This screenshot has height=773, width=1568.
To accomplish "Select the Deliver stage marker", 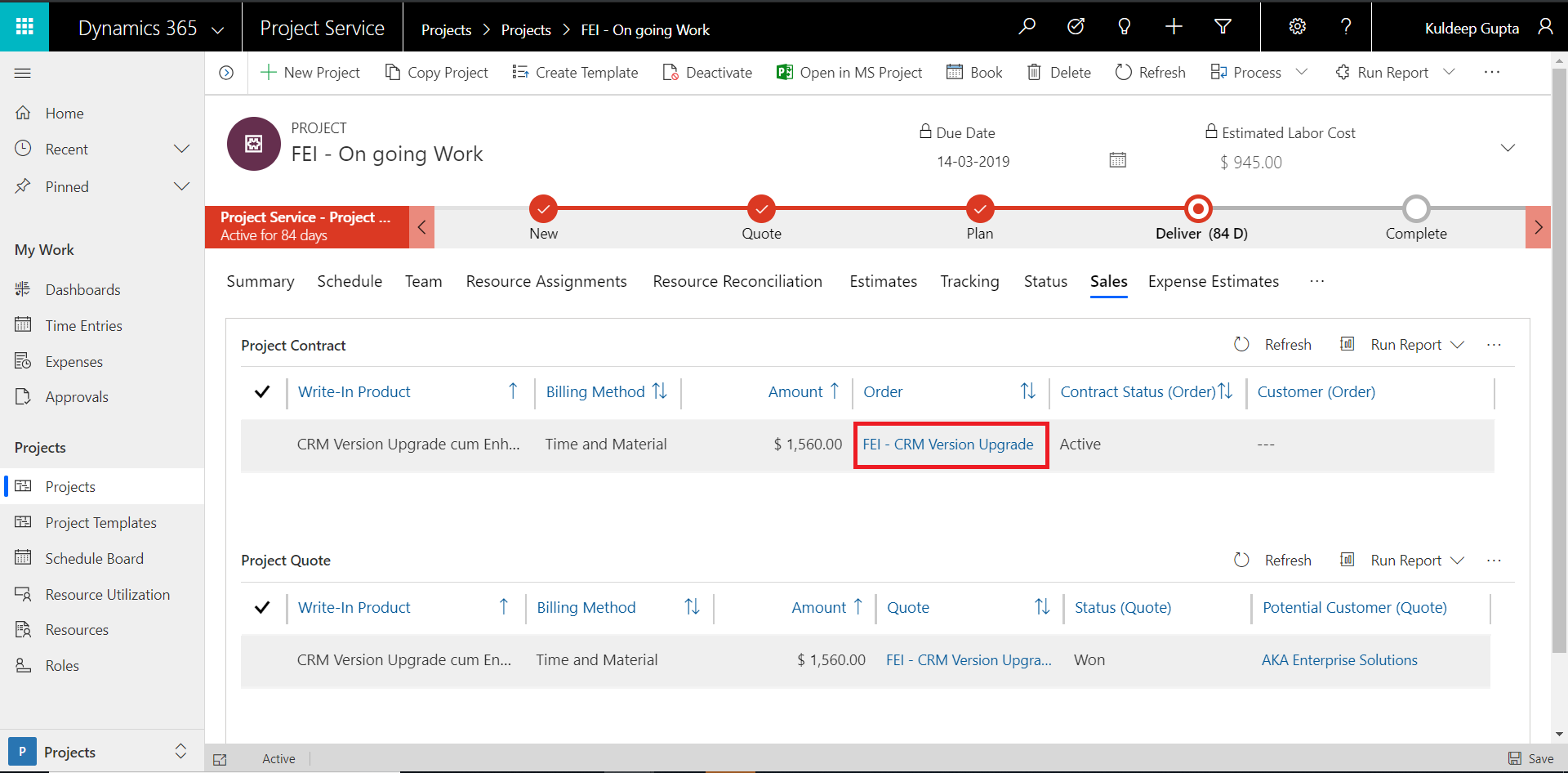I will pos(1198,209).
